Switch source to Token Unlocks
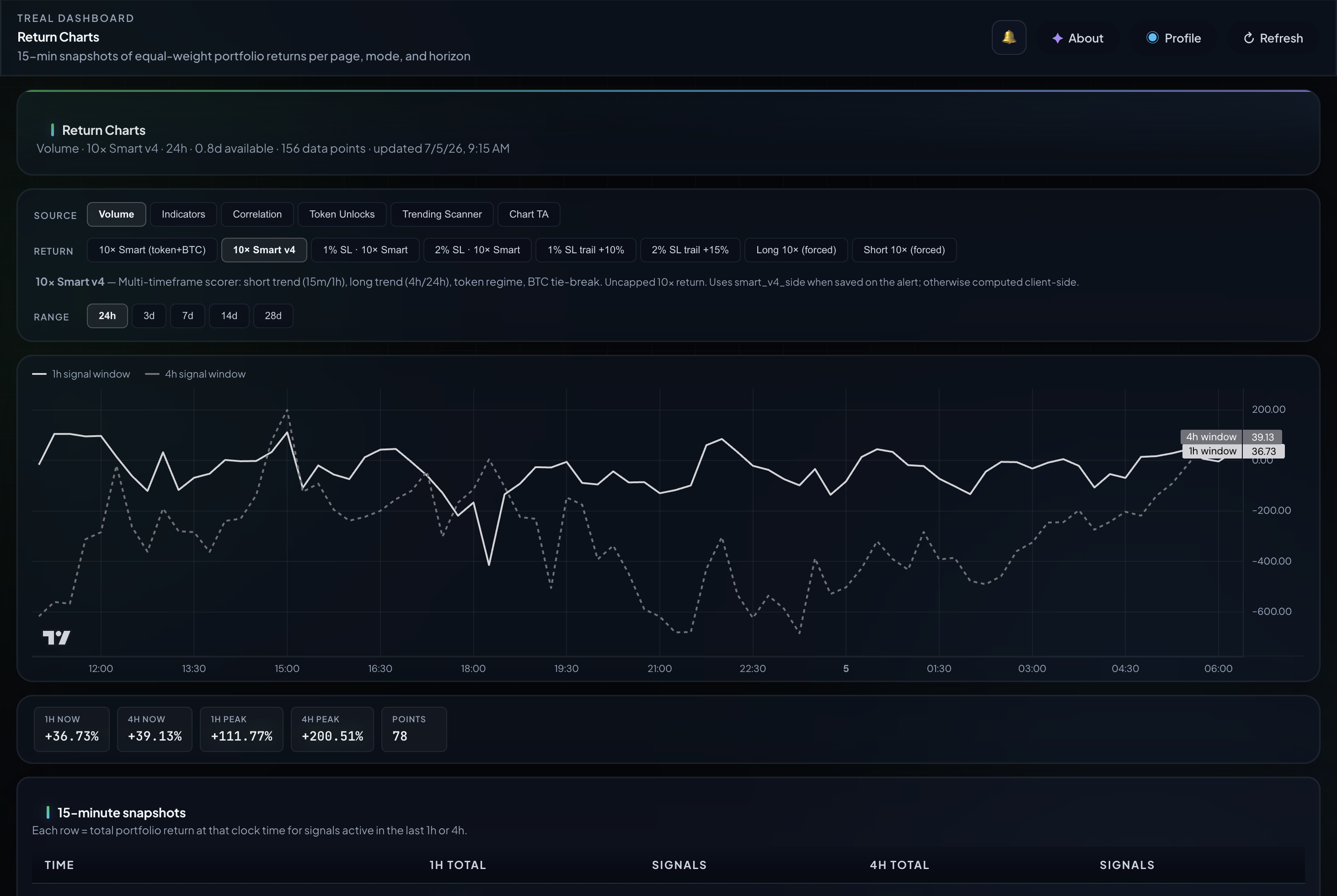Viewport: 1337px width, 896px height. (342, 214)
